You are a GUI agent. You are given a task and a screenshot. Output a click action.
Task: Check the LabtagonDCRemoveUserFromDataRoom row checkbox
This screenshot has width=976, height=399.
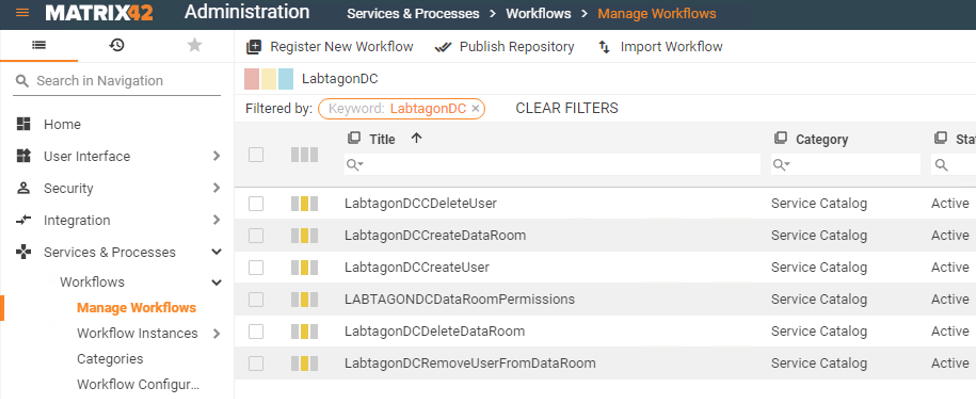[256, 364]
